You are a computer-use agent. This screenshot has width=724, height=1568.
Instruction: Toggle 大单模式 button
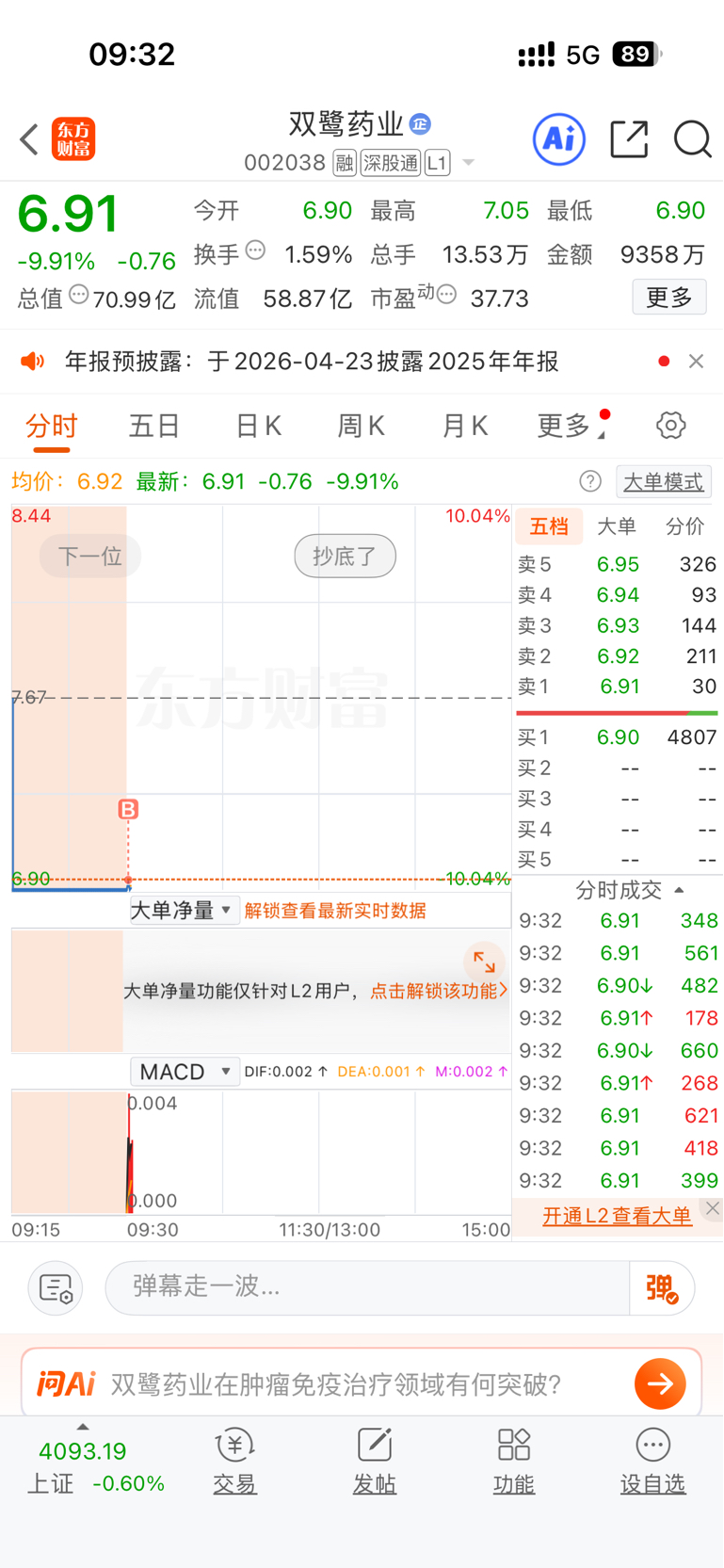pyautogui.click(x=664, y=481)
